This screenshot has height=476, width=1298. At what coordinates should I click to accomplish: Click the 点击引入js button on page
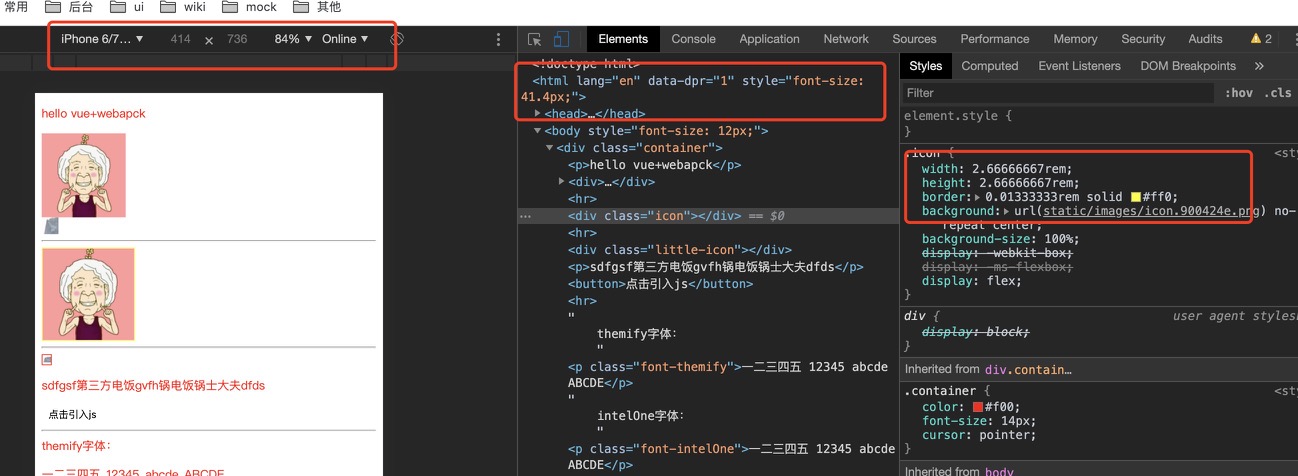[x=72, y=414]
